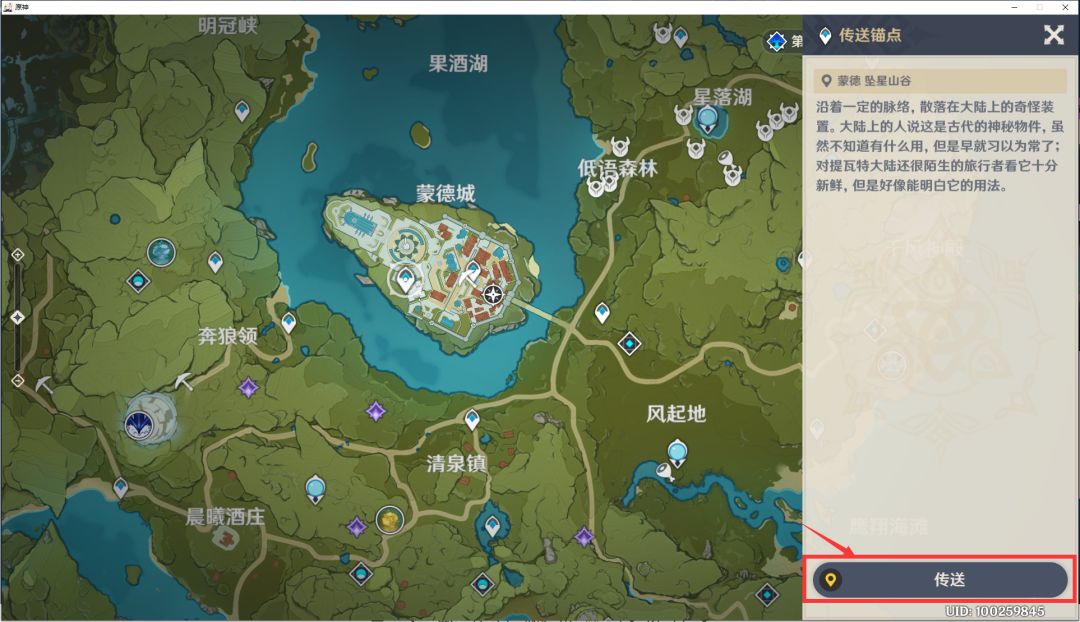Open the blue event icon beside 第
Viewport: 1080px width, 622px height.
(x=776, y=41)
